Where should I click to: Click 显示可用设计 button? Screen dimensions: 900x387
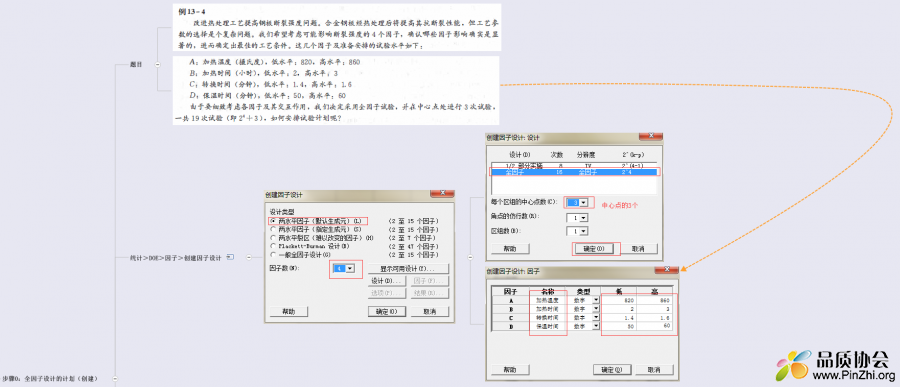pos(407,268)
